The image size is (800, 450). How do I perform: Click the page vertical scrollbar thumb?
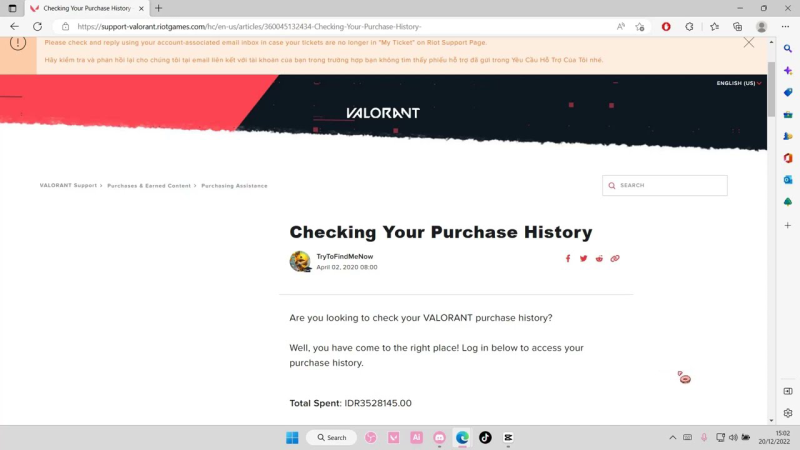[x=771, y=89]
